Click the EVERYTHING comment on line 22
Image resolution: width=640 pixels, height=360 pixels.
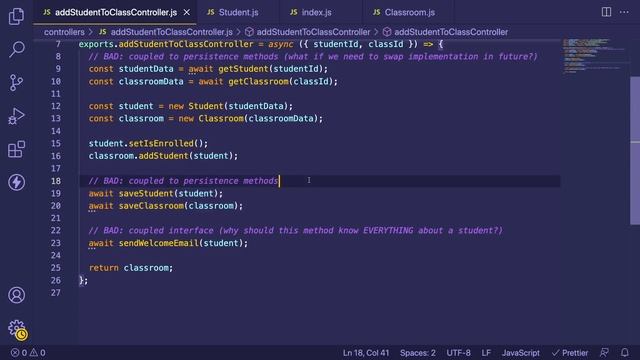click(388, 230)
